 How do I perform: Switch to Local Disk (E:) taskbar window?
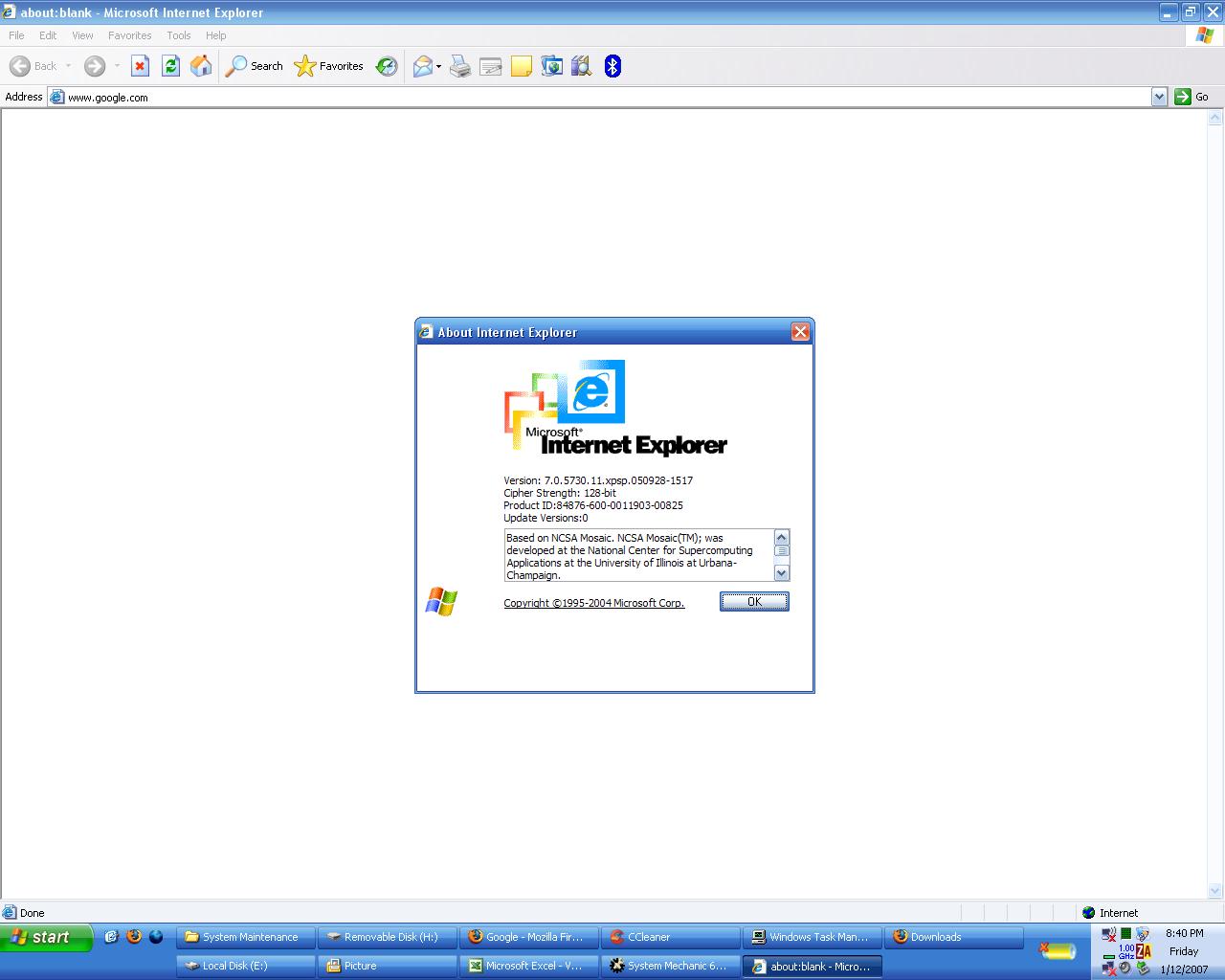[246, 966]
